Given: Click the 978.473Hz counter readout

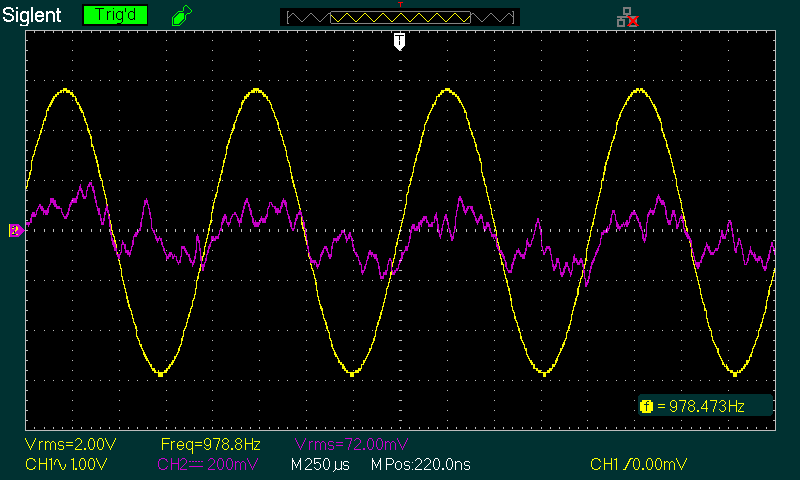Looking at the screenshot, I should 706,406.
